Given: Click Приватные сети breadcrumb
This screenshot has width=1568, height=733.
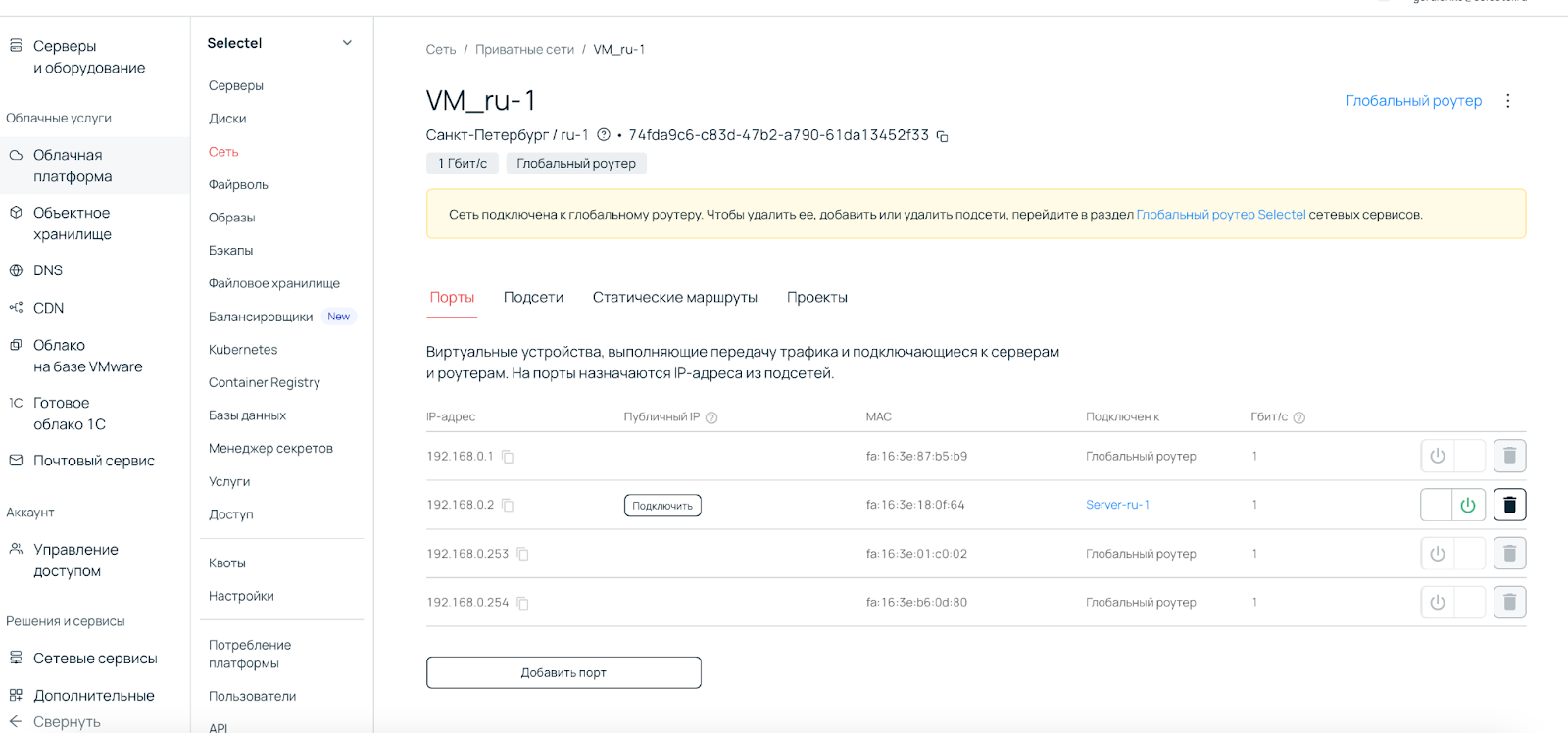Looking at the screenshot, I should click(524, 49).
